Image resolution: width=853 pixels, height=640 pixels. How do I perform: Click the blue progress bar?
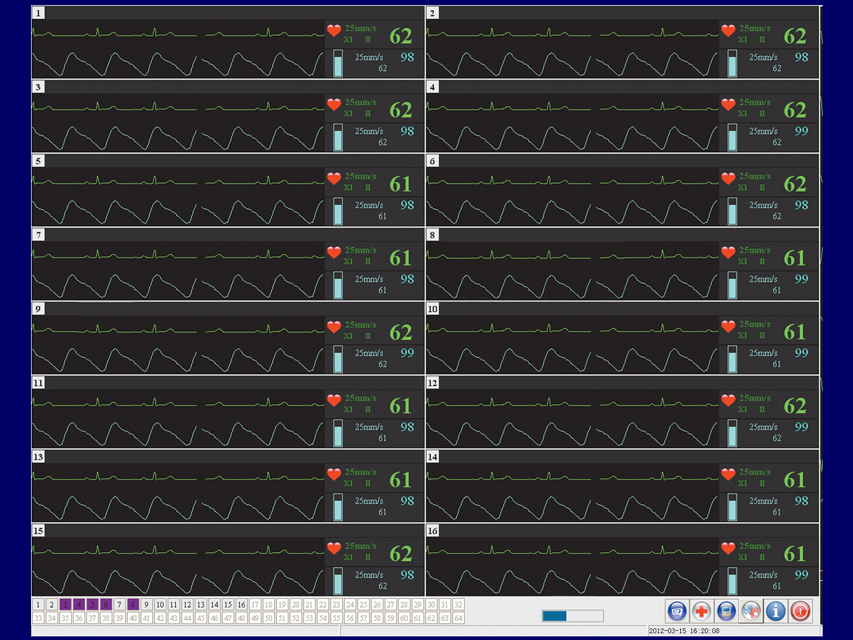tap(572, 616)
